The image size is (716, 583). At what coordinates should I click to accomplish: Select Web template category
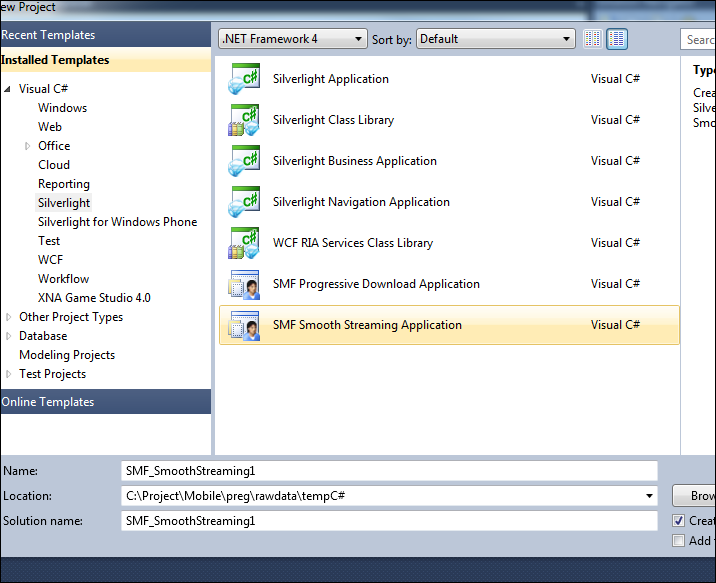(50, 127)
